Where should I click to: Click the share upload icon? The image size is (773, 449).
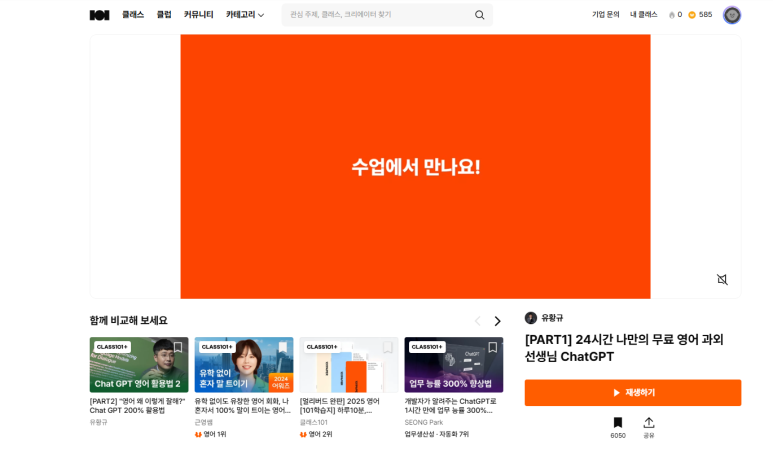click(x=648, y=423)
